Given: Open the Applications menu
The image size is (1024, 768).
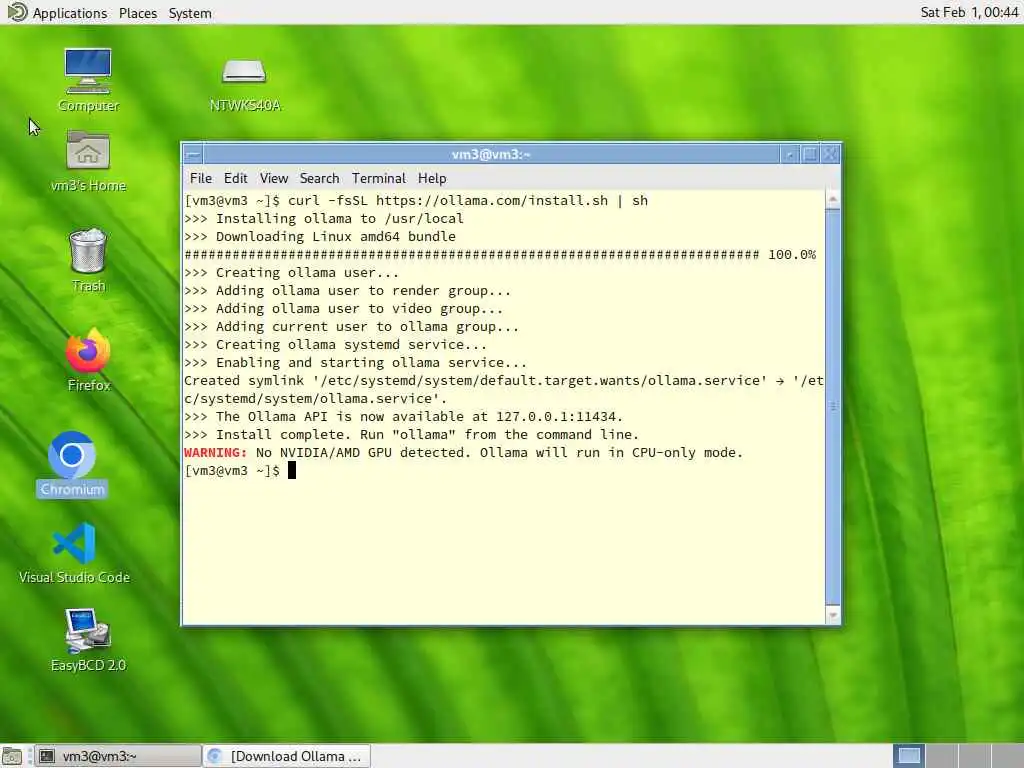Looking at the screenshot, I should (70, 13).
